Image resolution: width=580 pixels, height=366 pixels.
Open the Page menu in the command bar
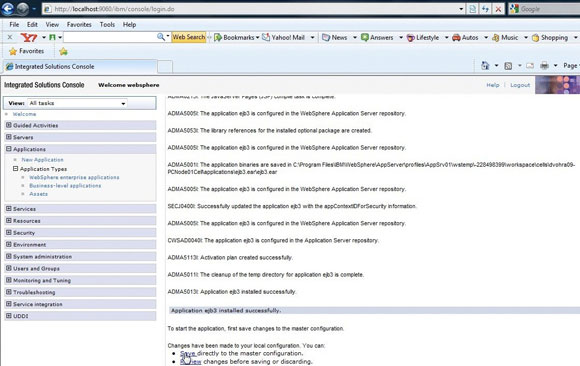coord(571,66)
